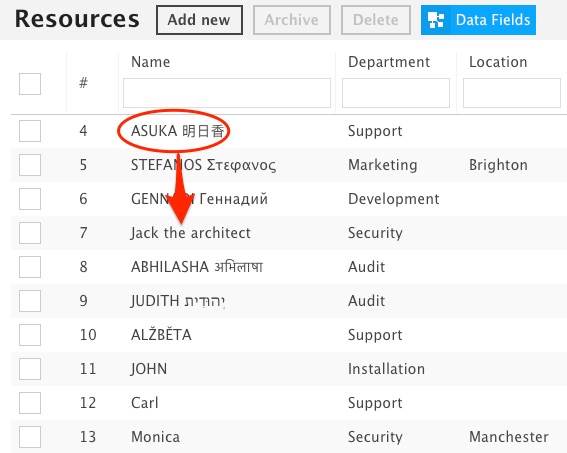This screenshot has width=567, height=453.
Task: Focus the Name filter input field
Action: pyautogui.click(x=227, y=93)
